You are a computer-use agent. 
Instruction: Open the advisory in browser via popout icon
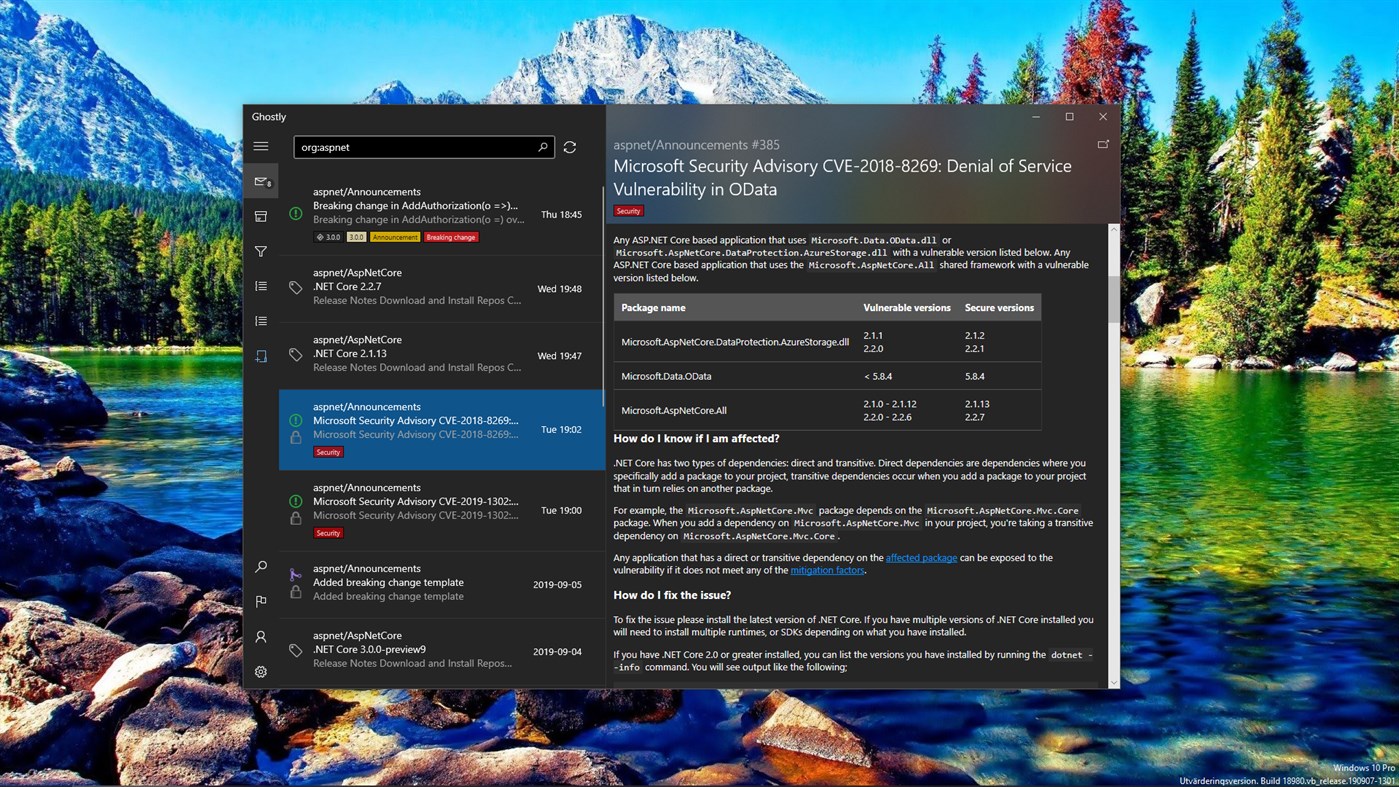[1103, 145]
